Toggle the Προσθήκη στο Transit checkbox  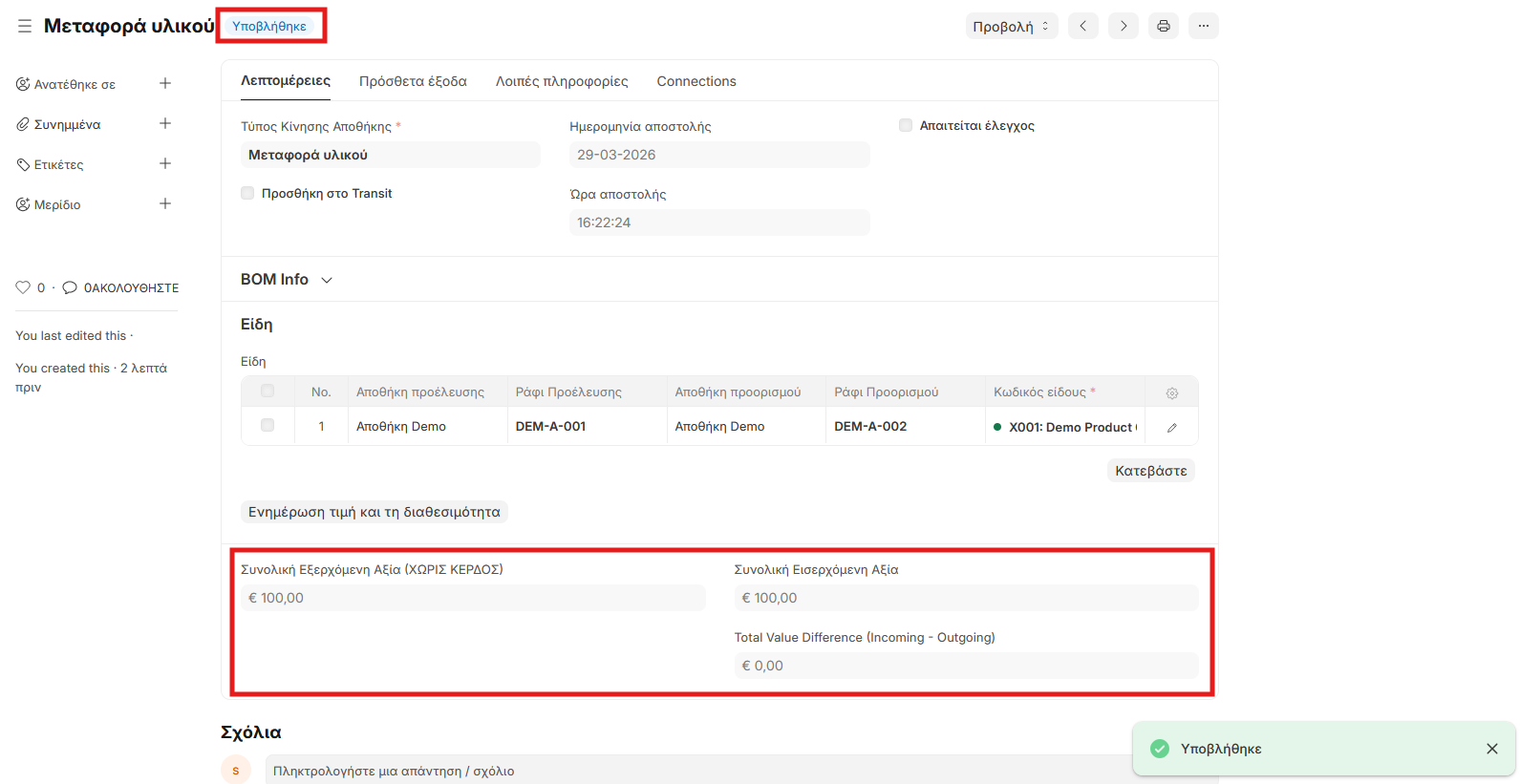[x=247, y=193]
